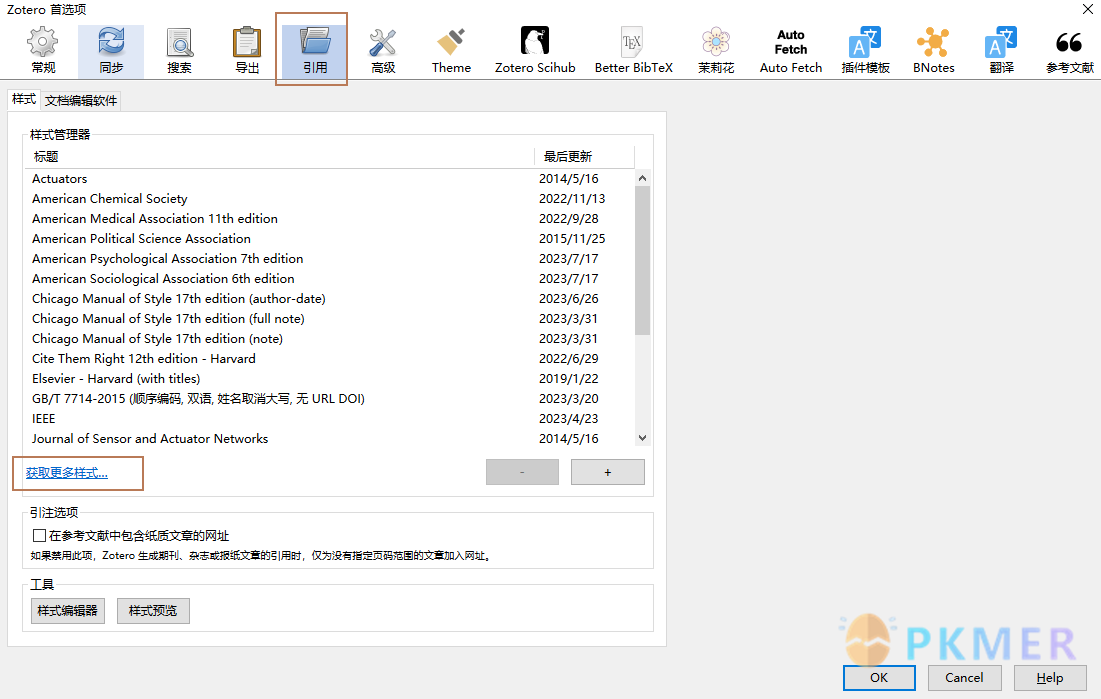1101x699 pixels.
Task: Click the Help button
Action: pyautogui.click(x=1050, y=677)
